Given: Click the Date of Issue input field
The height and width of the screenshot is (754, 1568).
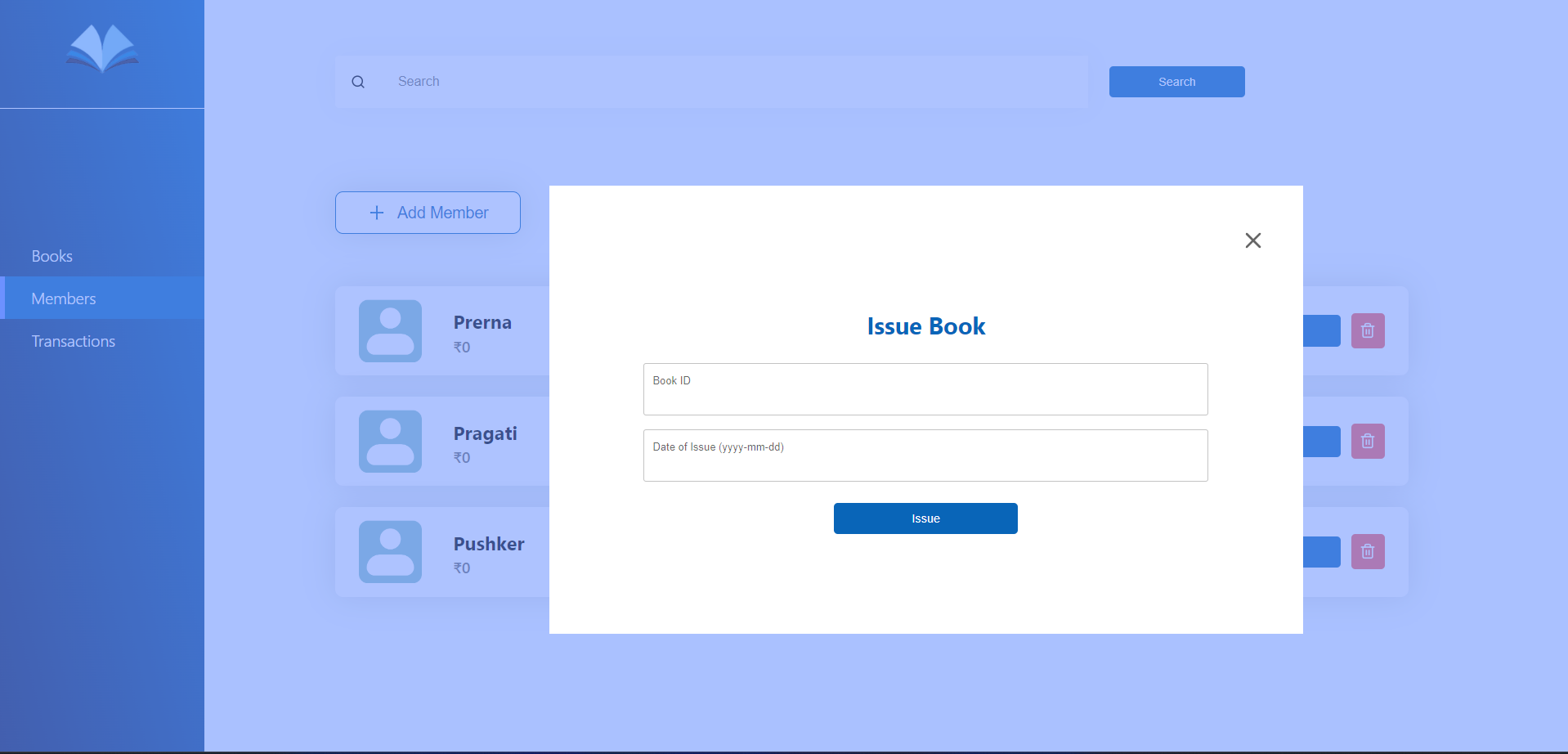Looking at the screenshot, I should coord(925,455).
